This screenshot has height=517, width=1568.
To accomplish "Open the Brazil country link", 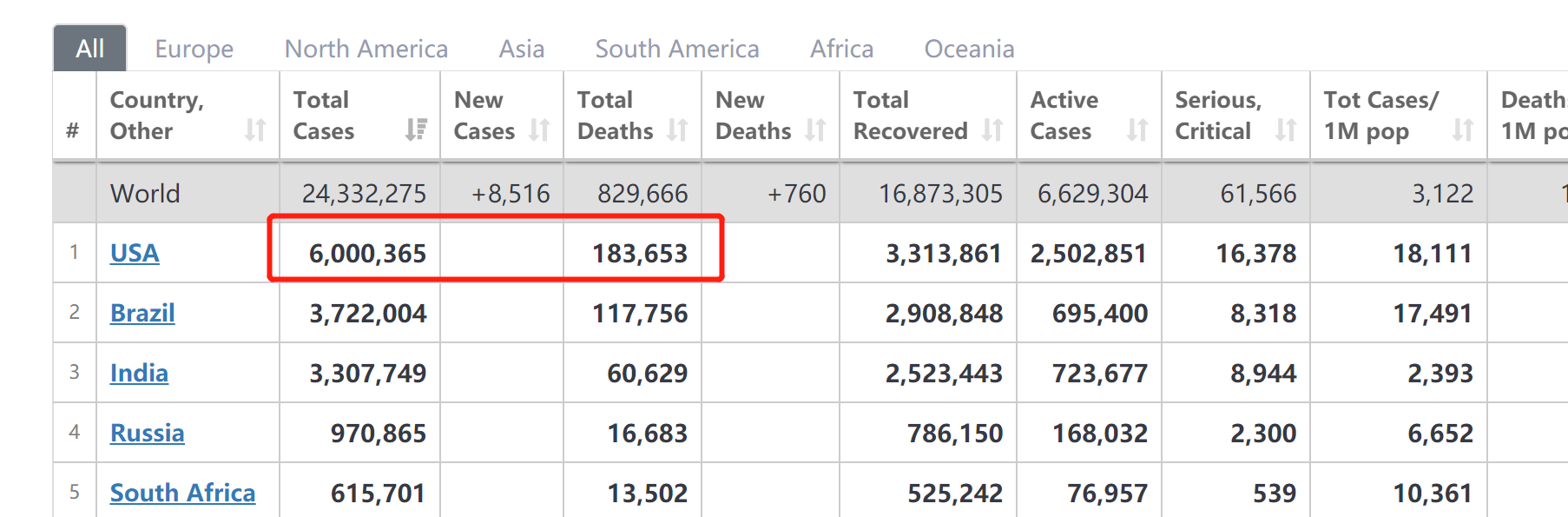I will coord(142,313).
